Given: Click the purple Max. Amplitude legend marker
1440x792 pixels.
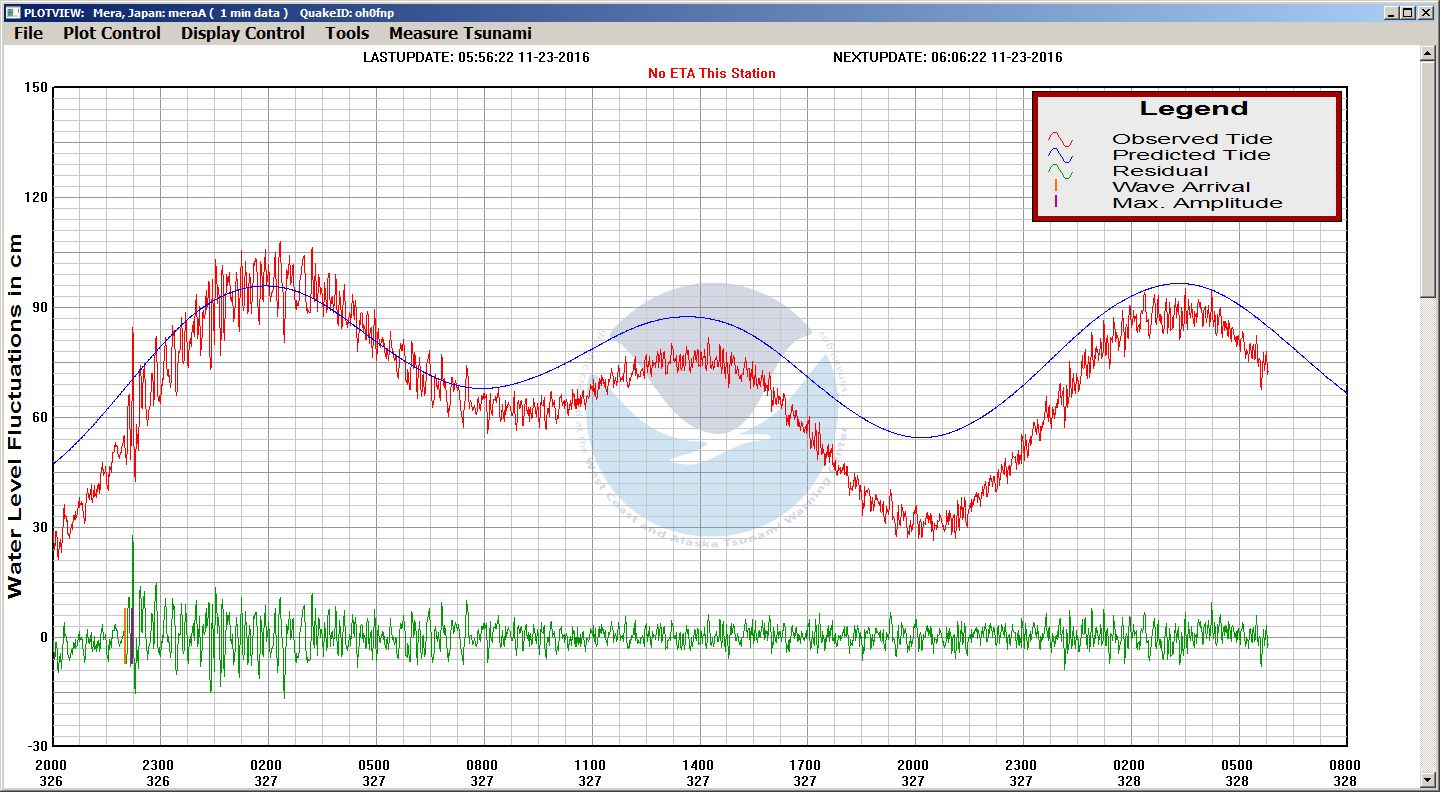Looking at the screenshot, I should click(x=1056, y=202).
